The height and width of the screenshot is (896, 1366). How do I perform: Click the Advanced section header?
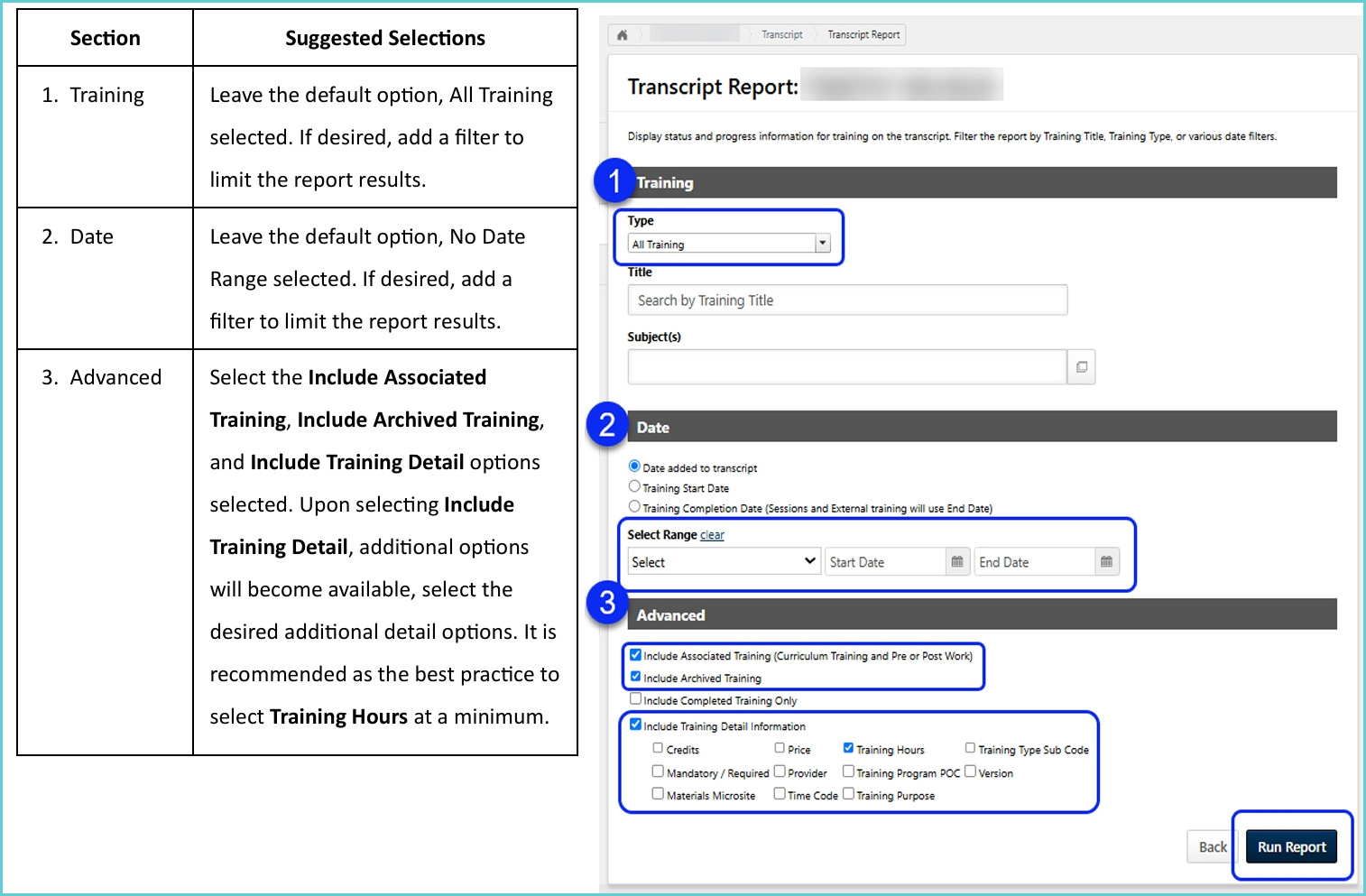pos(982,614)
